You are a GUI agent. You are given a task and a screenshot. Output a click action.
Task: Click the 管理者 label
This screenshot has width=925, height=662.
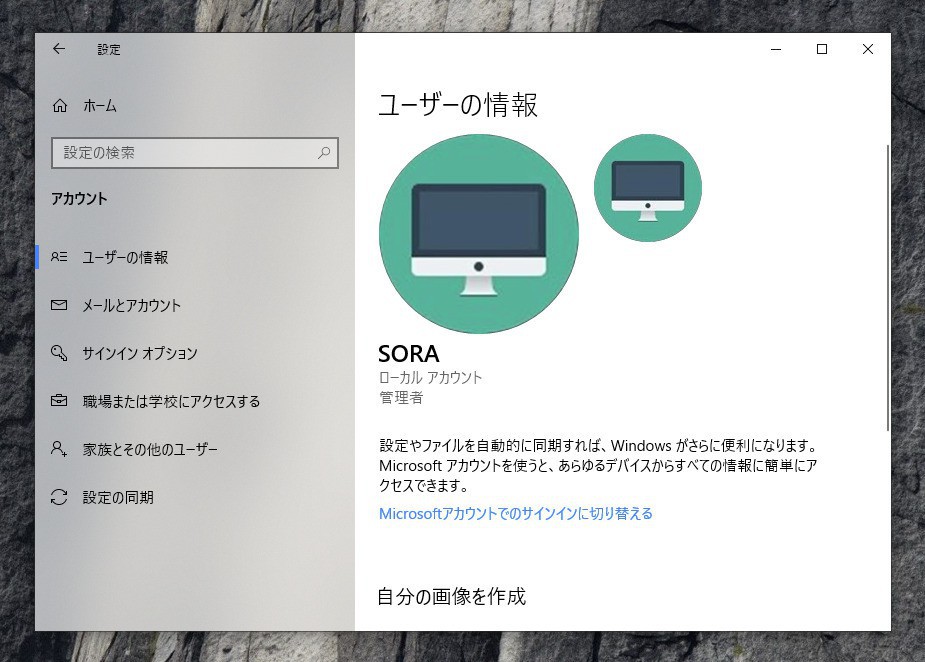click(x=401, y=398)
